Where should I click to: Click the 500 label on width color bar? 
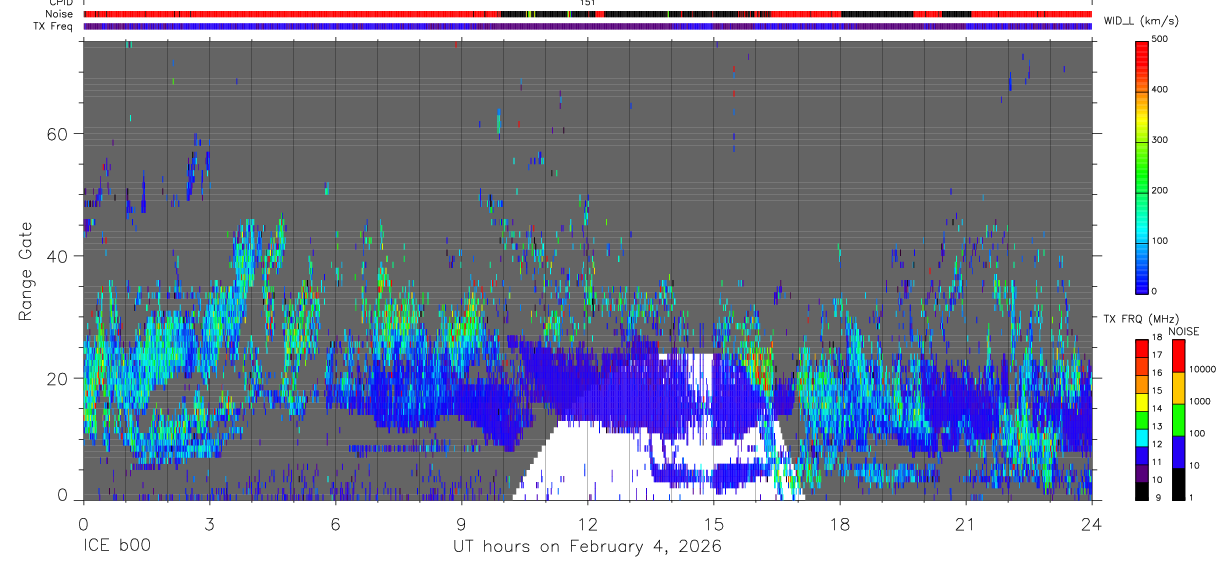[1160, 39]
